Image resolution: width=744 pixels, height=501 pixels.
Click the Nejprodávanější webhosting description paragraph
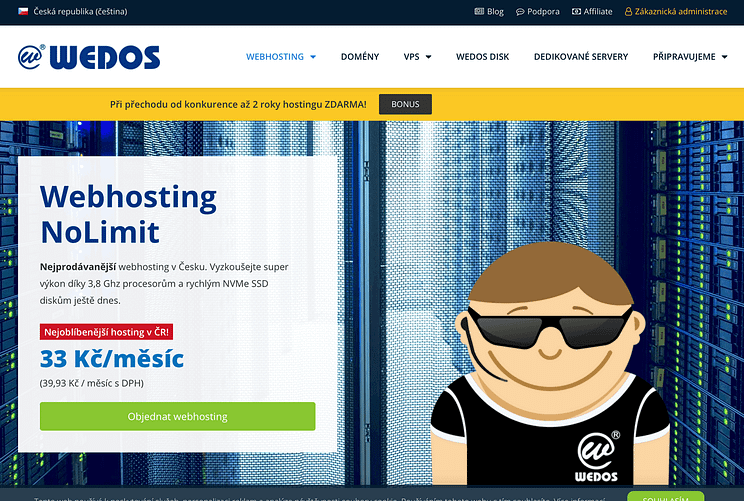(x=164, y=283)
